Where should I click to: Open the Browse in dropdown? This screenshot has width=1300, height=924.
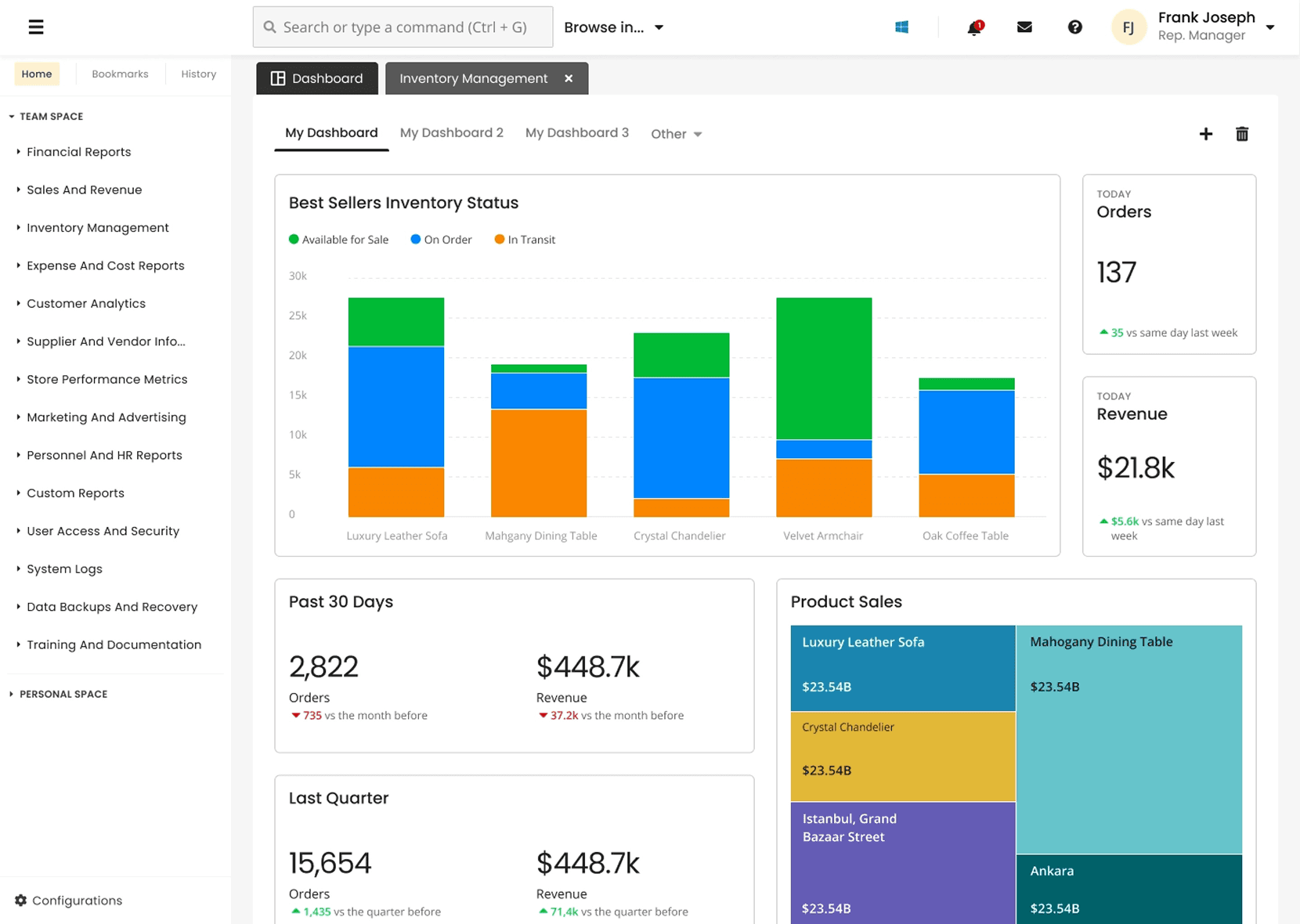click(614, 27)
